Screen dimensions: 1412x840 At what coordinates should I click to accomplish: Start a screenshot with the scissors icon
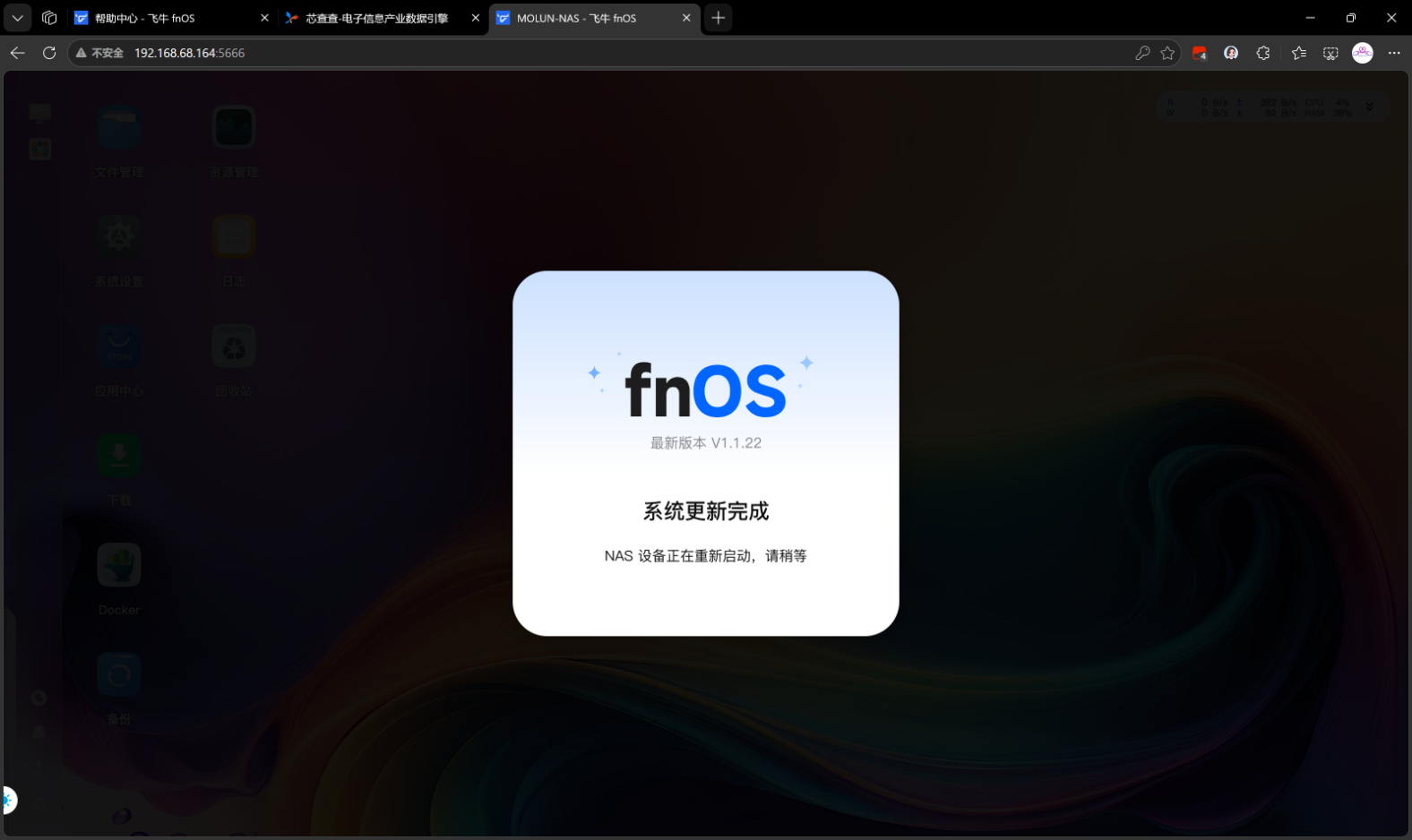(1331, 53)
